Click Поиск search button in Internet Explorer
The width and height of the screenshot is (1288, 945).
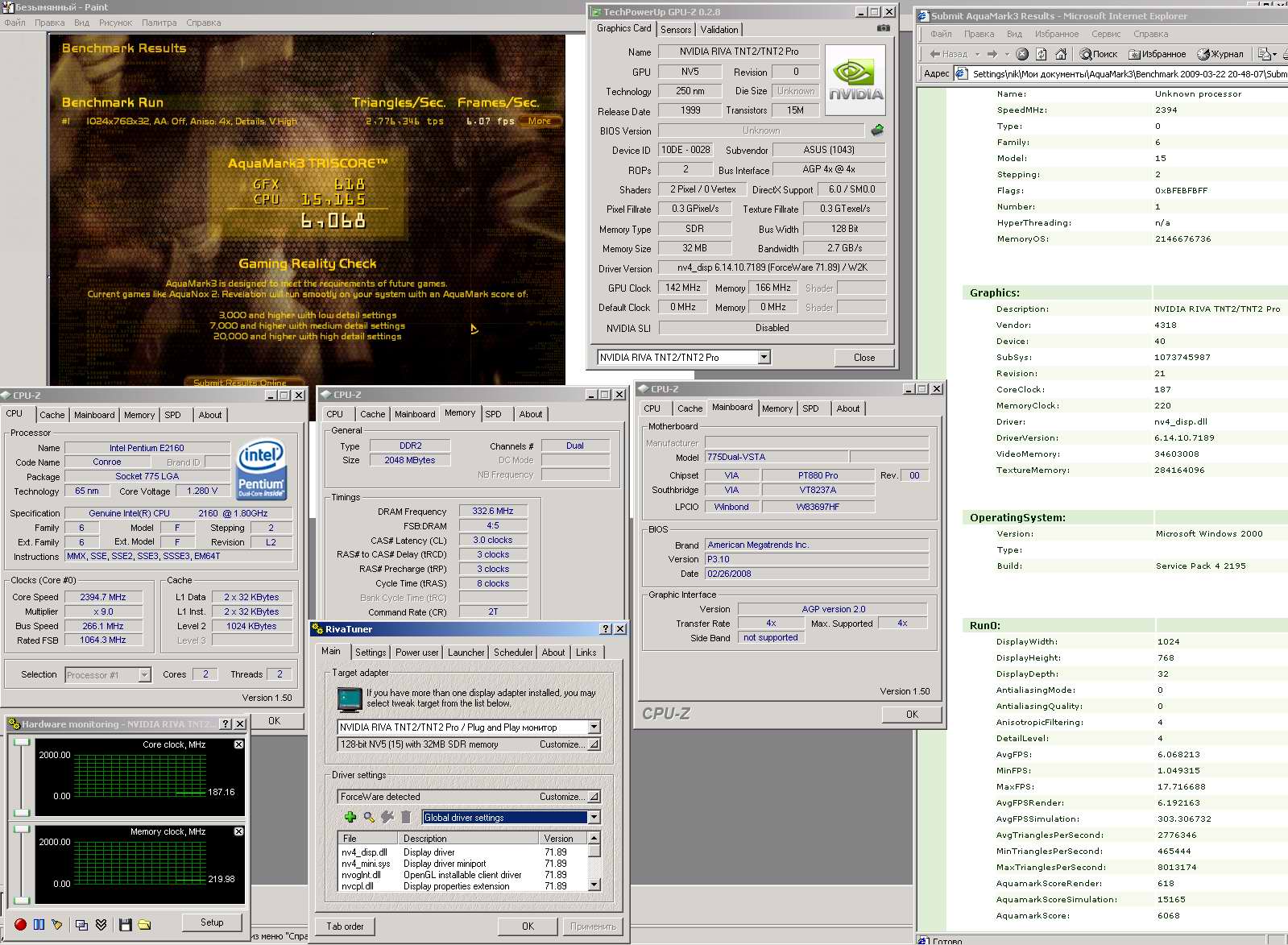[1098, 54]
